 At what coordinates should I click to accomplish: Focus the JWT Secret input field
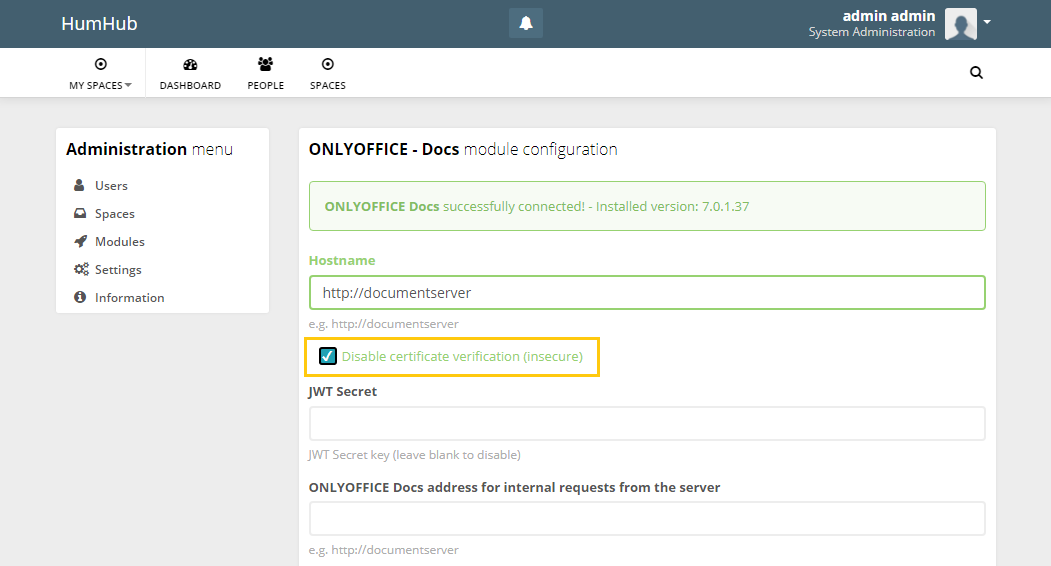point(647,423)
